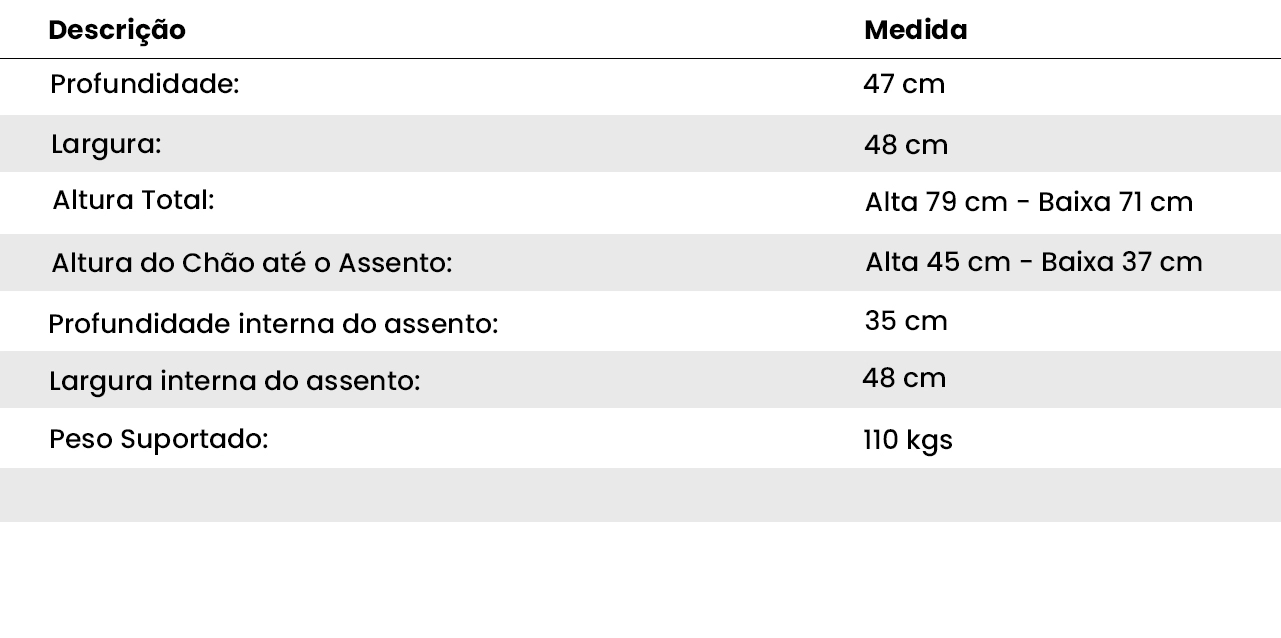1281x638 pixels.
Task: Select the Altura Total: label
Action: point(133,201)
